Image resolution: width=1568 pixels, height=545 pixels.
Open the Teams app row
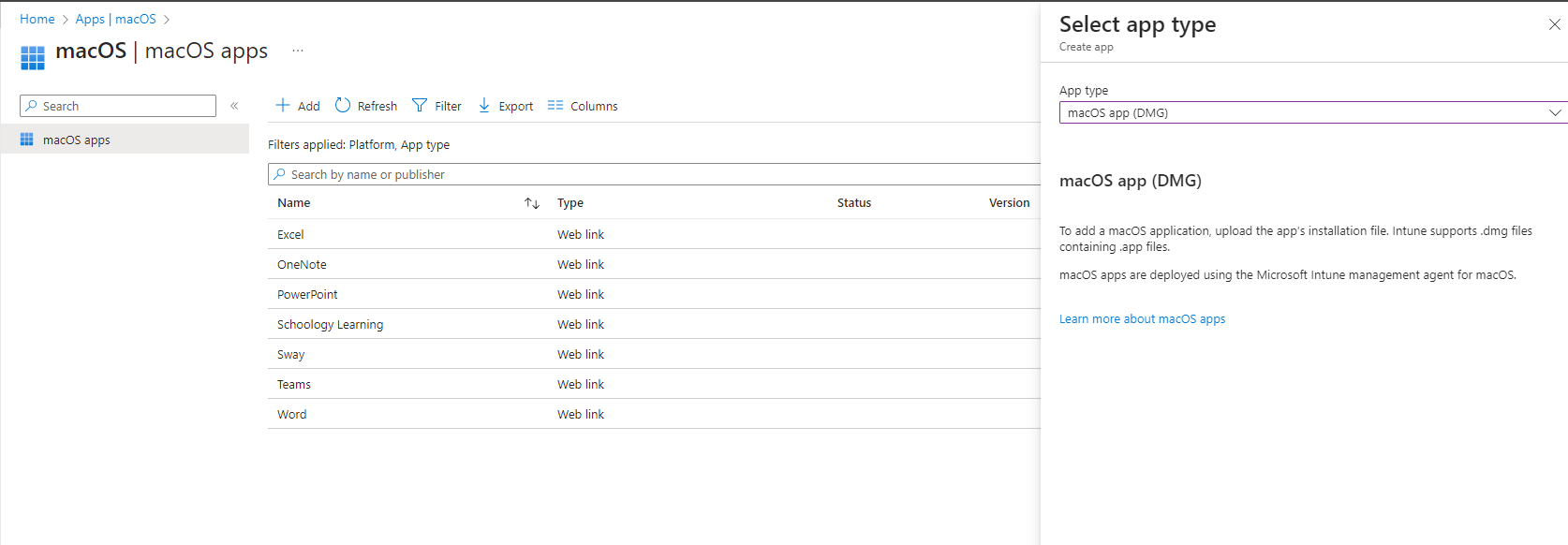pyautogui.click(x=654, y=384)
